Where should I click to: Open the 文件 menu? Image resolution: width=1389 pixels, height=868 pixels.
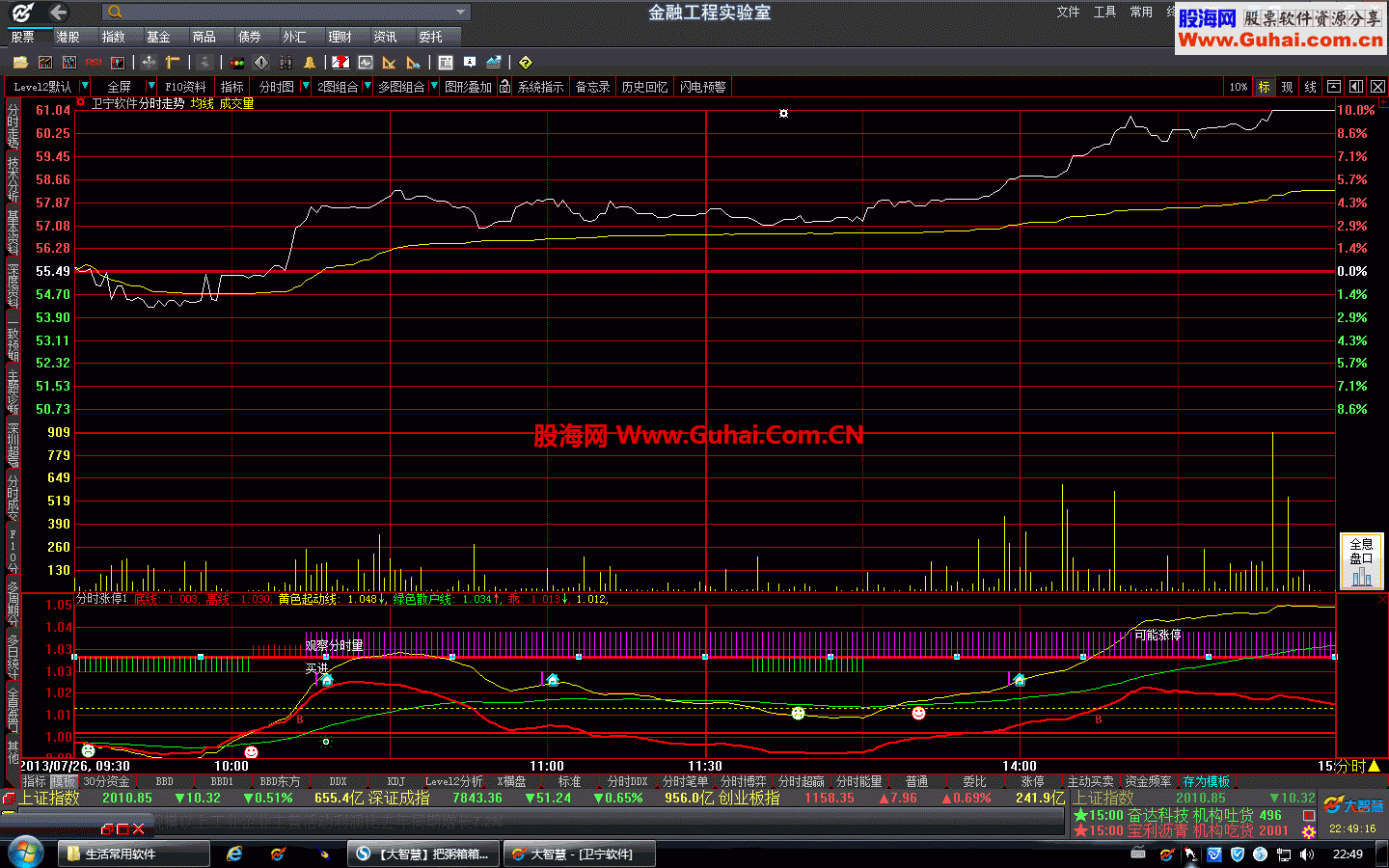point(1068,13)
